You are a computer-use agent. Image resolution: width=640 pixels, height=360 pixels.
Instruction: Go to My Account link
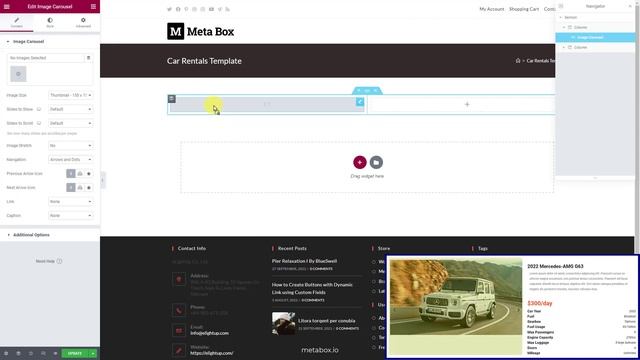tap(492, 9)
